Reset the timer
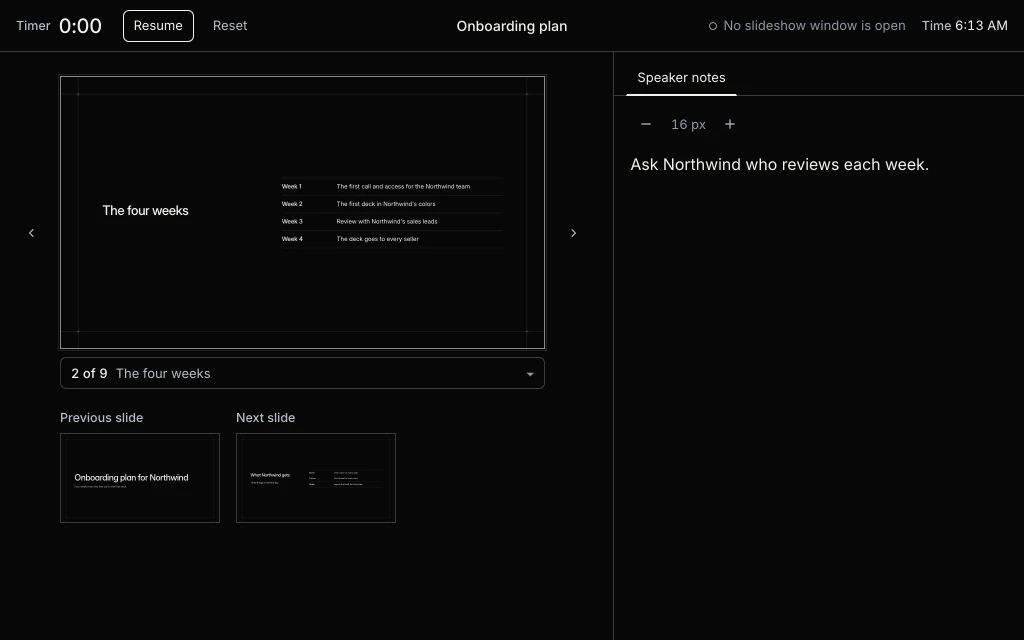 [230, 26]
